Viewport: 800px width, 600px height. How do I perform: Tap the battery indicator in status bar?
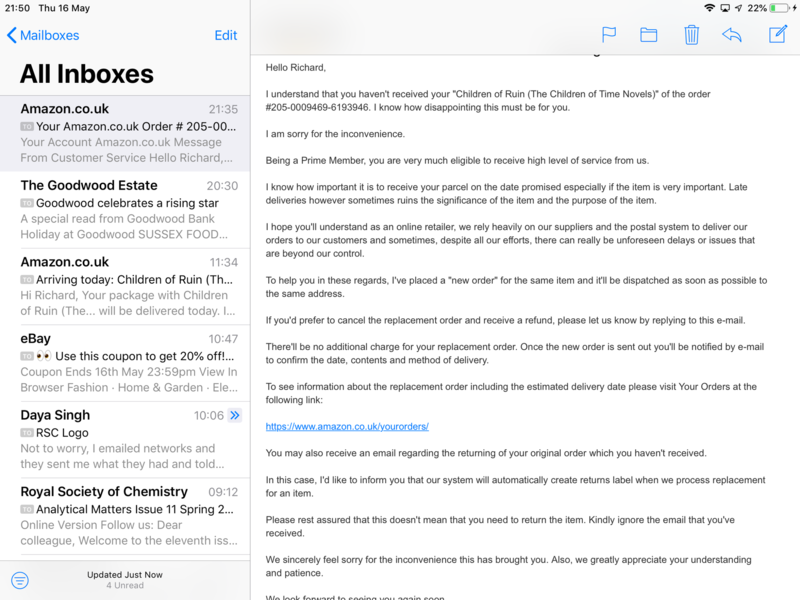[780, 8]
